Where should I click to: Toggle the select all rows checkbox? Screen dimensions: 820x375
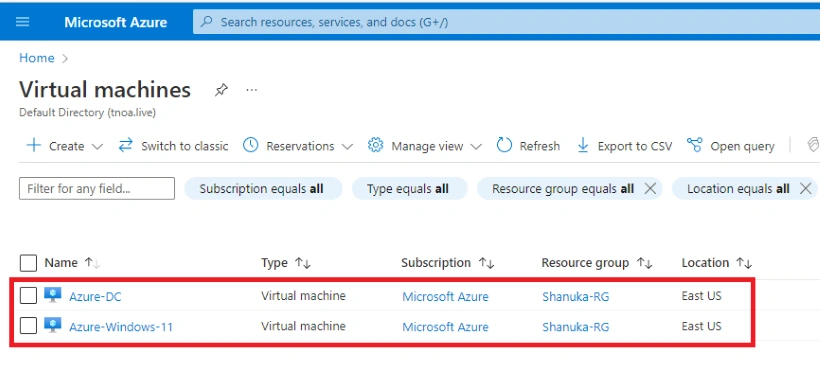pos(28,263)
